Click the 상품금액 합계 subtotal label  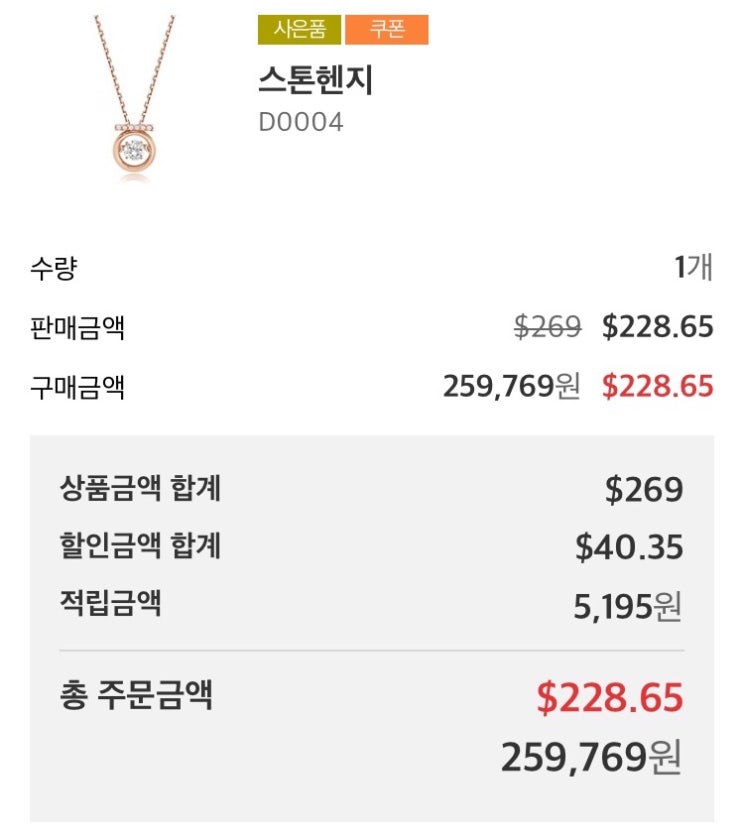(140, 489)
